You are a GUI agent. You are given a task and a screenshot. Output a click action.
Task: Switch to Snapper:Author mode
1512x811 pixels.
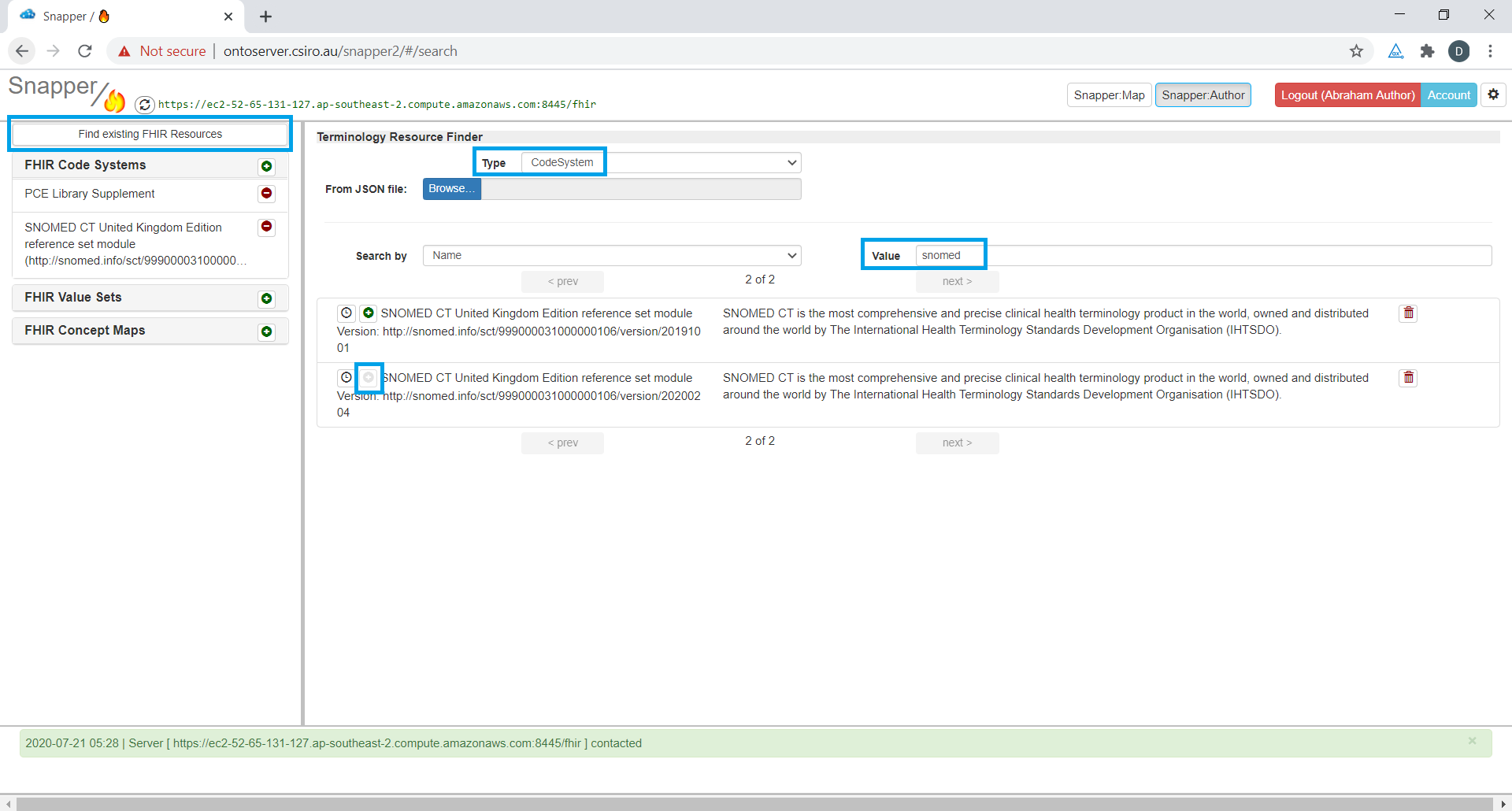click(x=1203, y=95)
